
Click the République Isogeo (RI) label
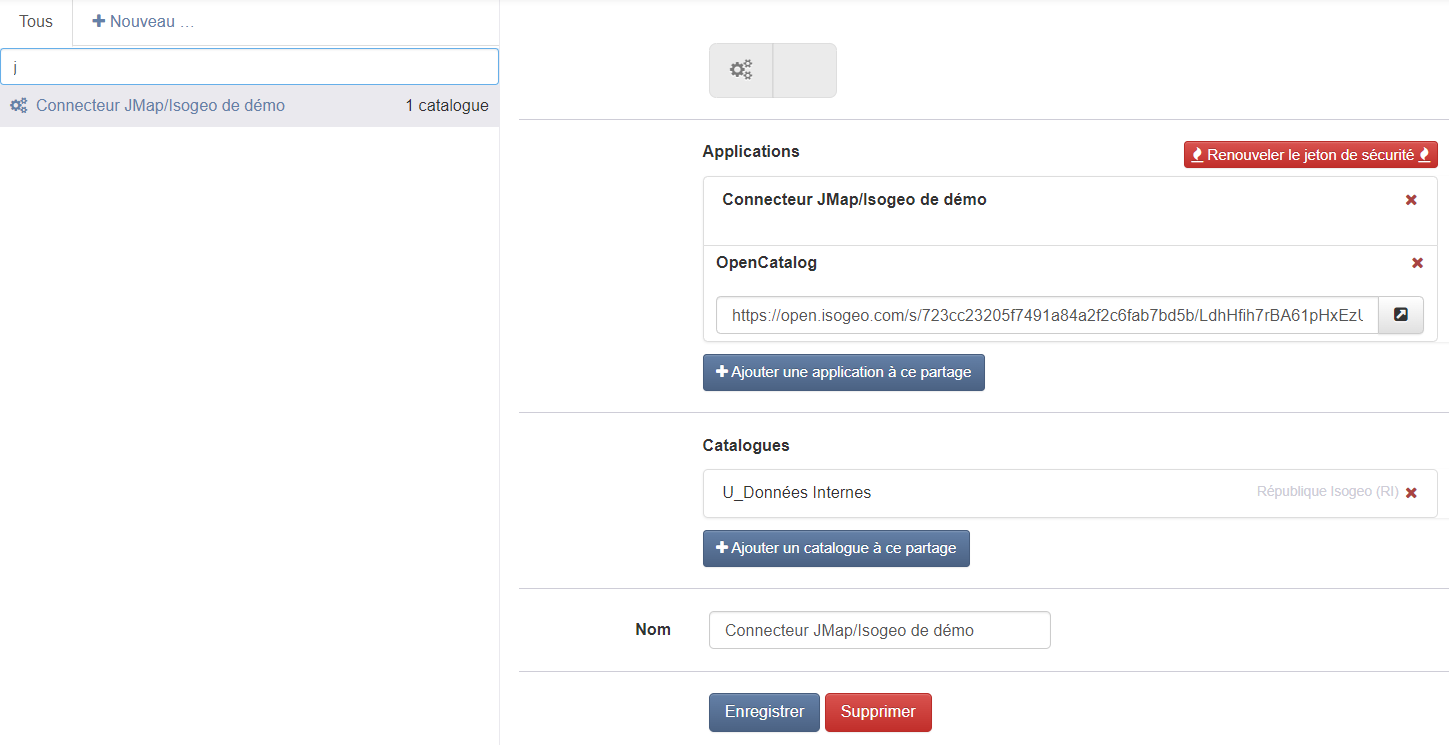pos(1327,492)
